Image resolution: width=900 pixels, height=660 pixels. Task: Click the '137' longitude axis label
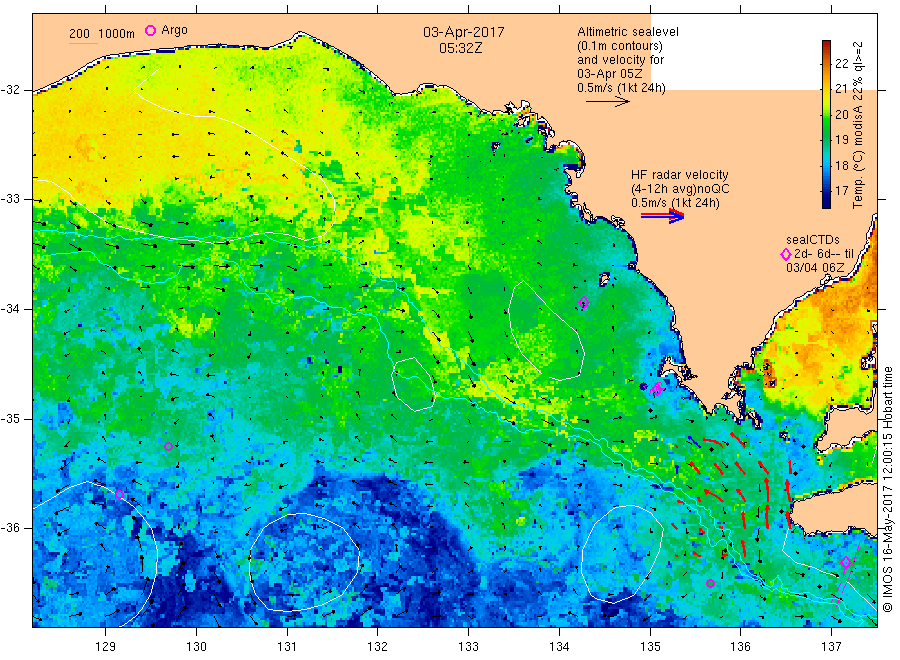click(831, 647)
